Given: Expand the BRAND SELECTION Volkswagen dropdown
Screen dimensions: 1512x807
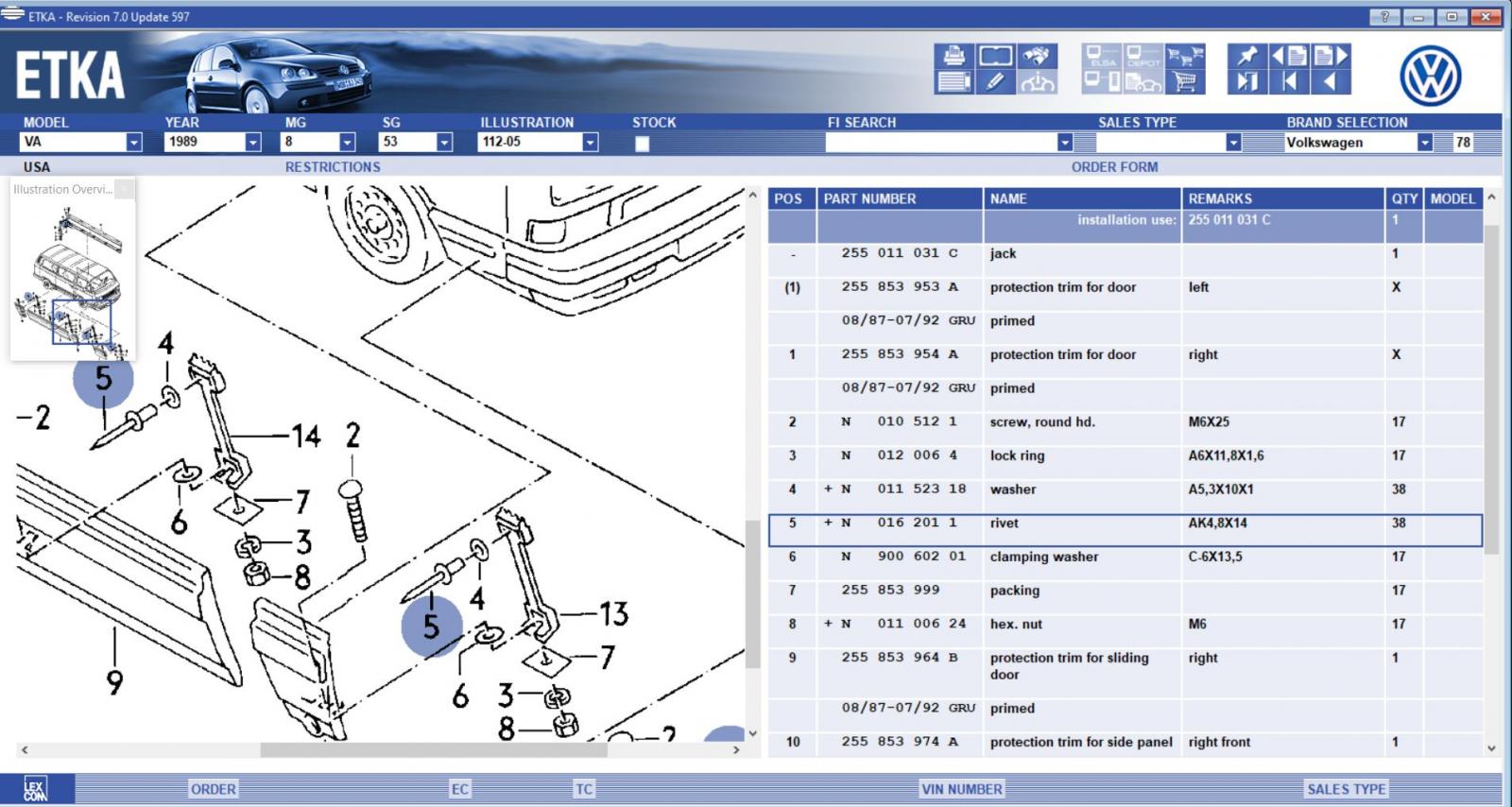Looking at the screenshot, I should [x=1424, y=143].
